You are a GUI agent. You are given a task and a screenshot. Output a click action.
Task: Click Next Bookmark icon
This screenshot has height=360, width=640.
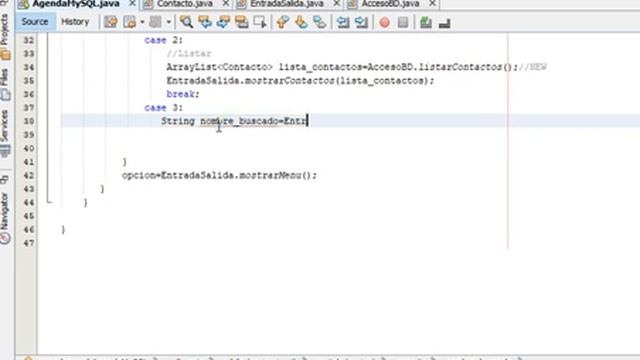pyautogui.click(x=301, y=22)
